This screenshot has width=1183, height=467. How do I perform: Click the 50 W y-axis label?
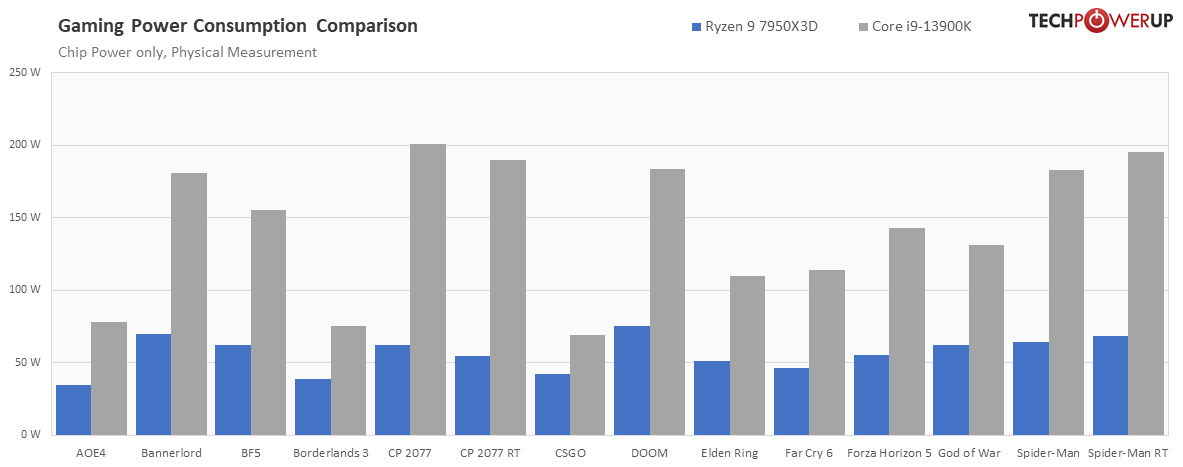27,362
